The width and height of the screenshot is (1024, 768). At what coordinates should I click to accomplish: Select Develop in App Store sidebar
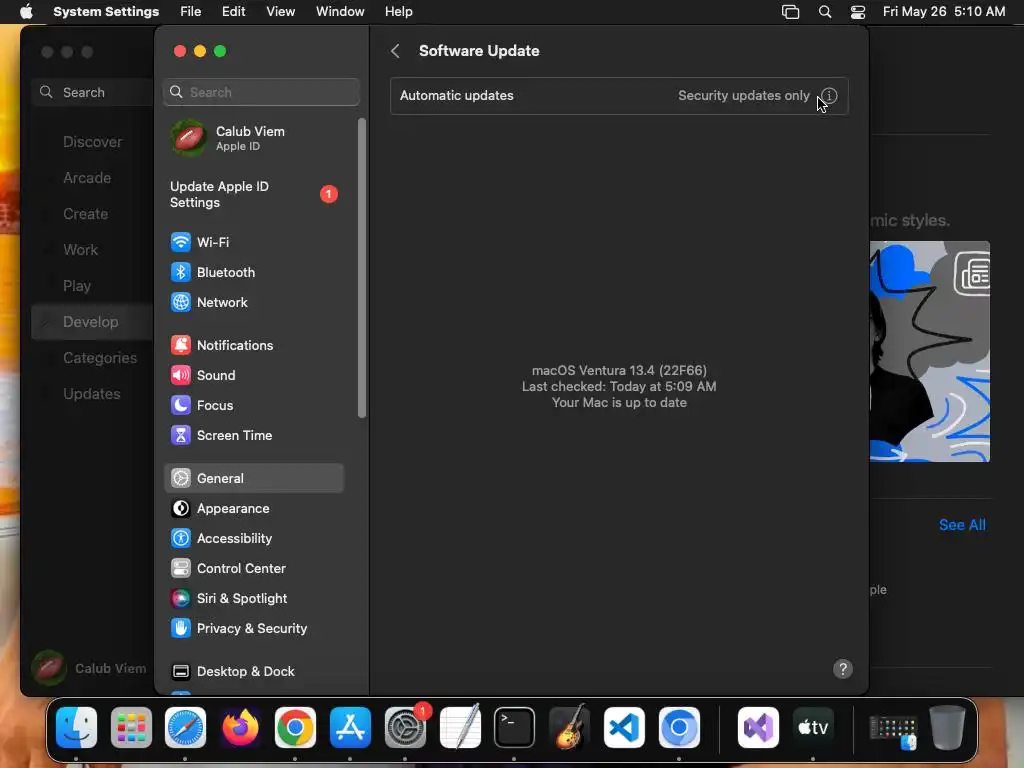93,321
